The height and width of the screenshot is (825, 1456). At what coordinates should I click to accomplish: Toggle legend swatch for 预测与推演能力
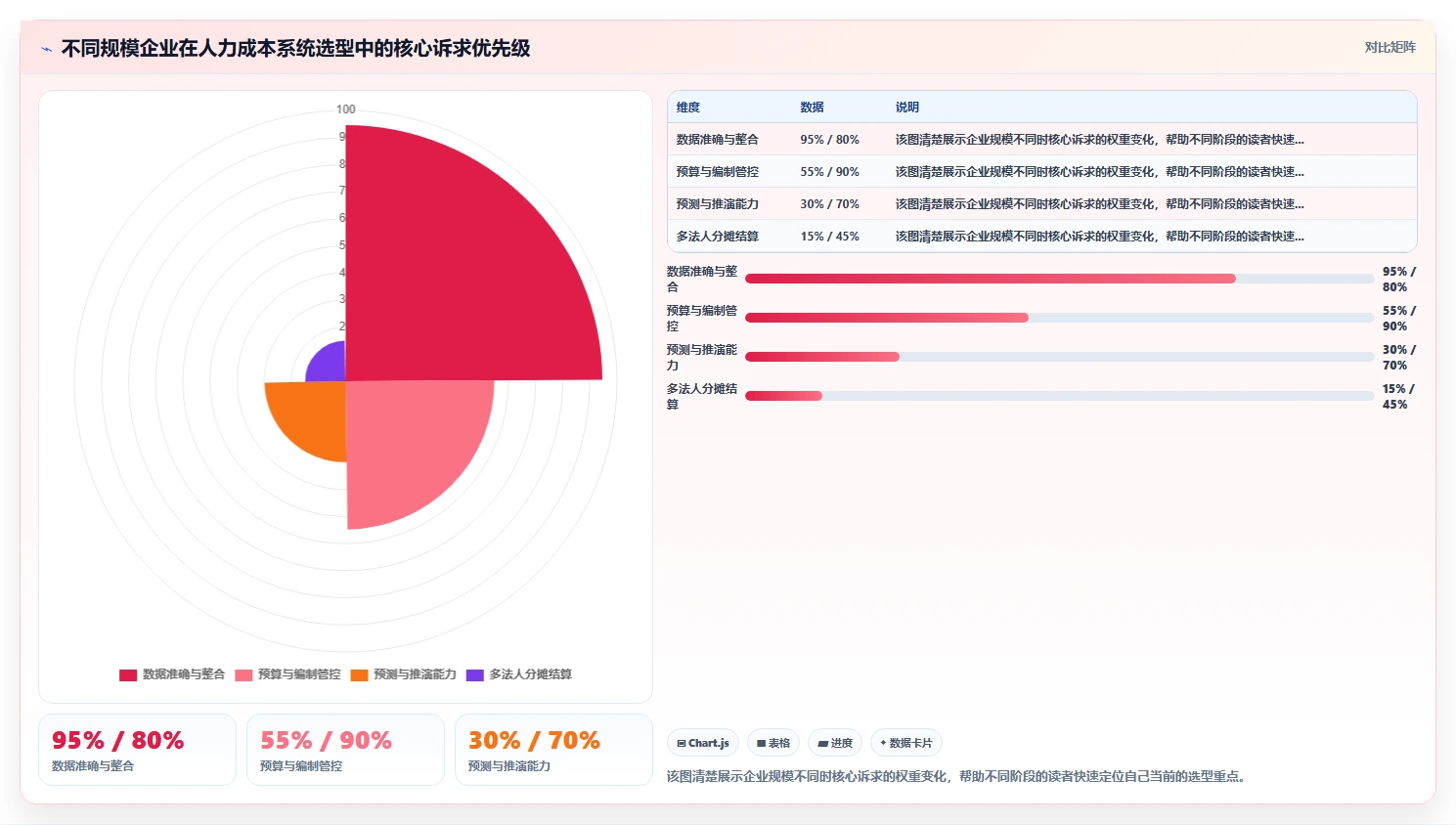coord(359,674)
